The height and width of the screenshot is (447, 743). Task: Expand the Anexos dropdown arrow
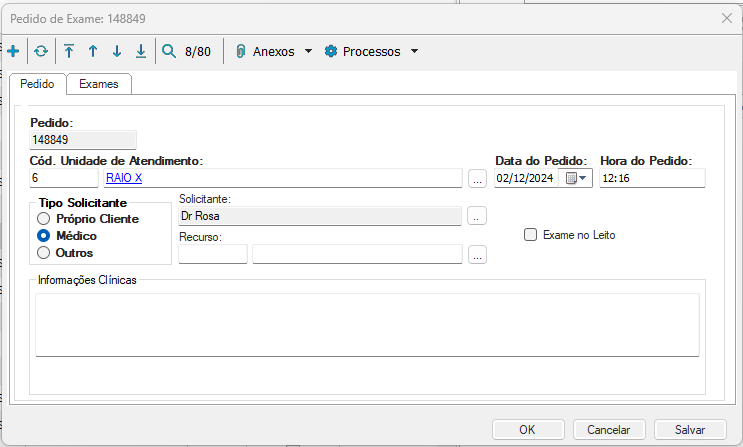pos(309,51)
